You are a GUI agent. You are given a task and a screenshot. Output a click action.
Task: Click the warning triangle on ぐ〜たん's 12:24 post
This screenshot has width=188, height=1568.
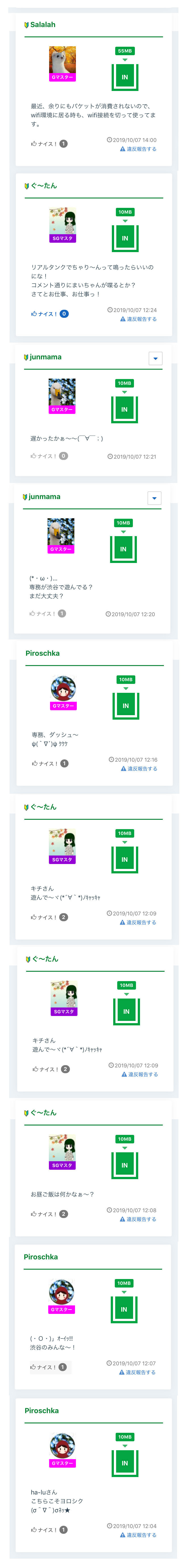click(122, 319)
